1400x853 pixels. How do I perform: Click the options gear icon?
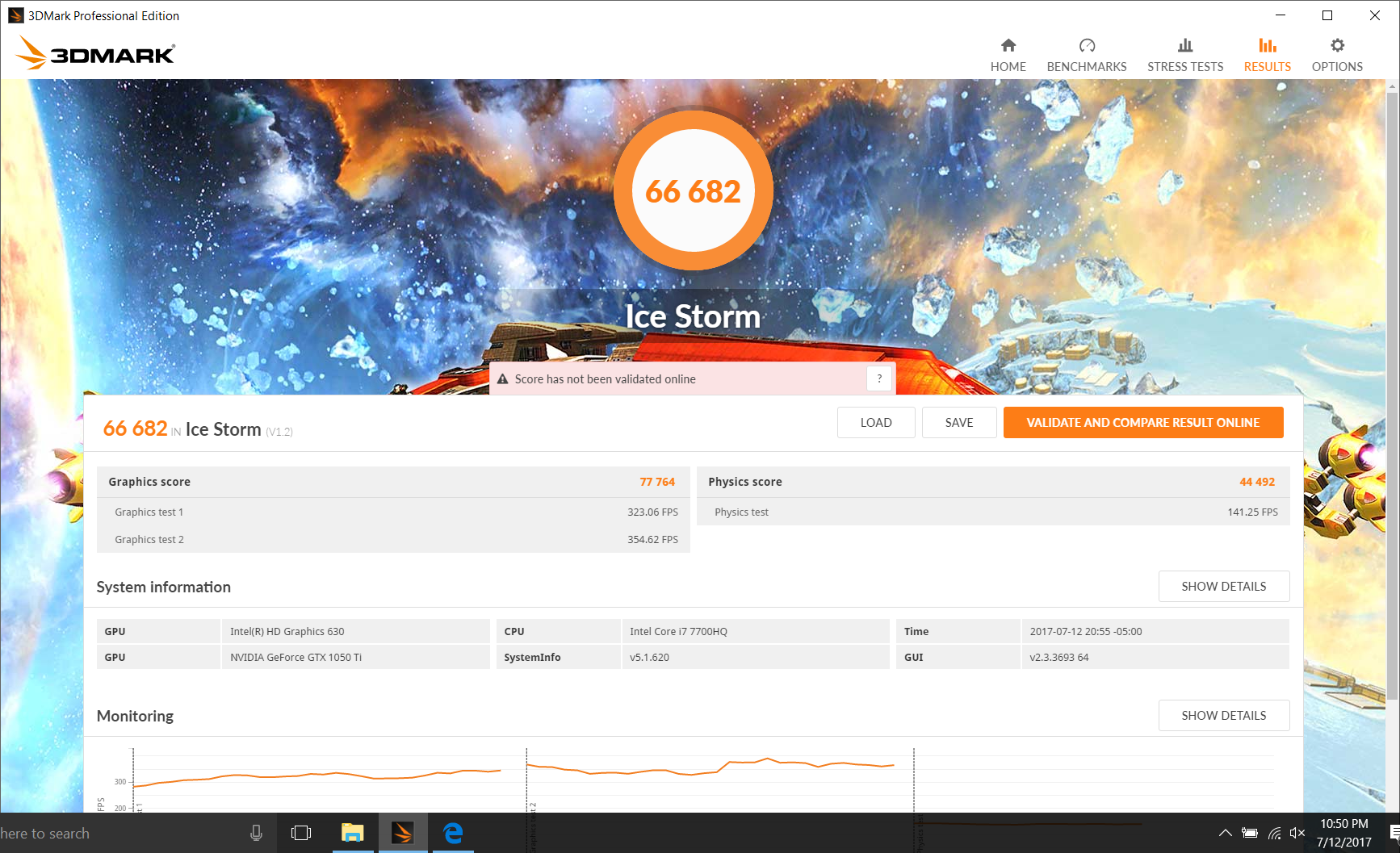1338,45
